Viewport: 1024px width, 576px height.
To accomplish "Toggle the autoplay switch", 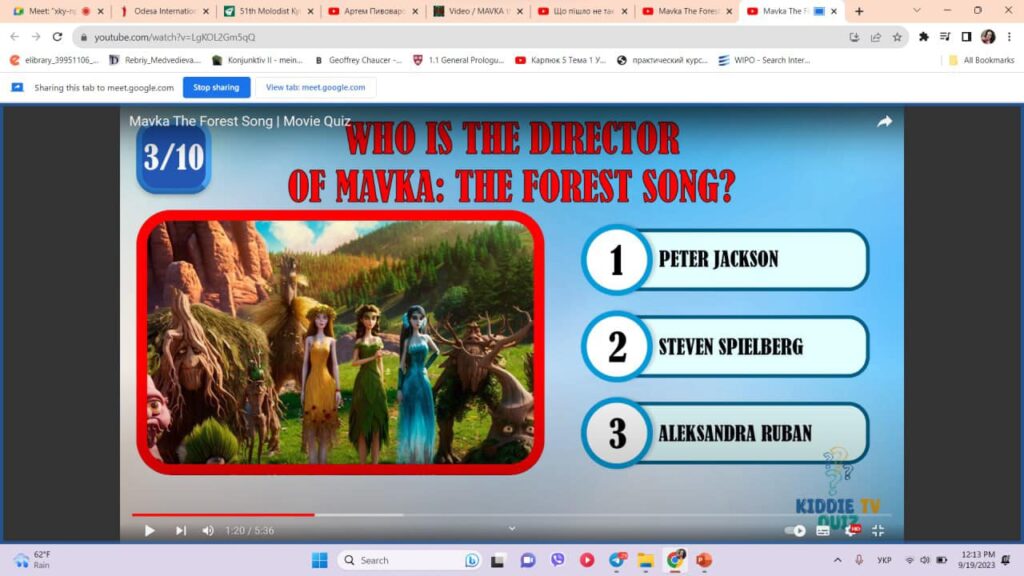I will [x=795, y=531].
